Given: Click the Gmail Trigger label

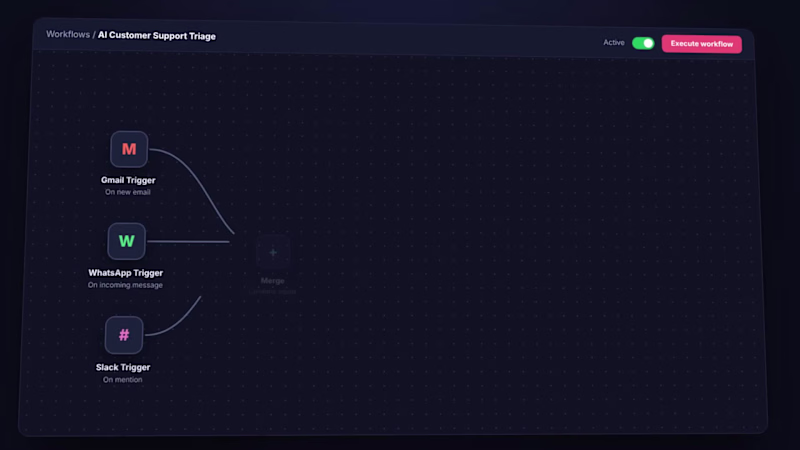Looking at the screenshot, I should (x=128, y=180).
